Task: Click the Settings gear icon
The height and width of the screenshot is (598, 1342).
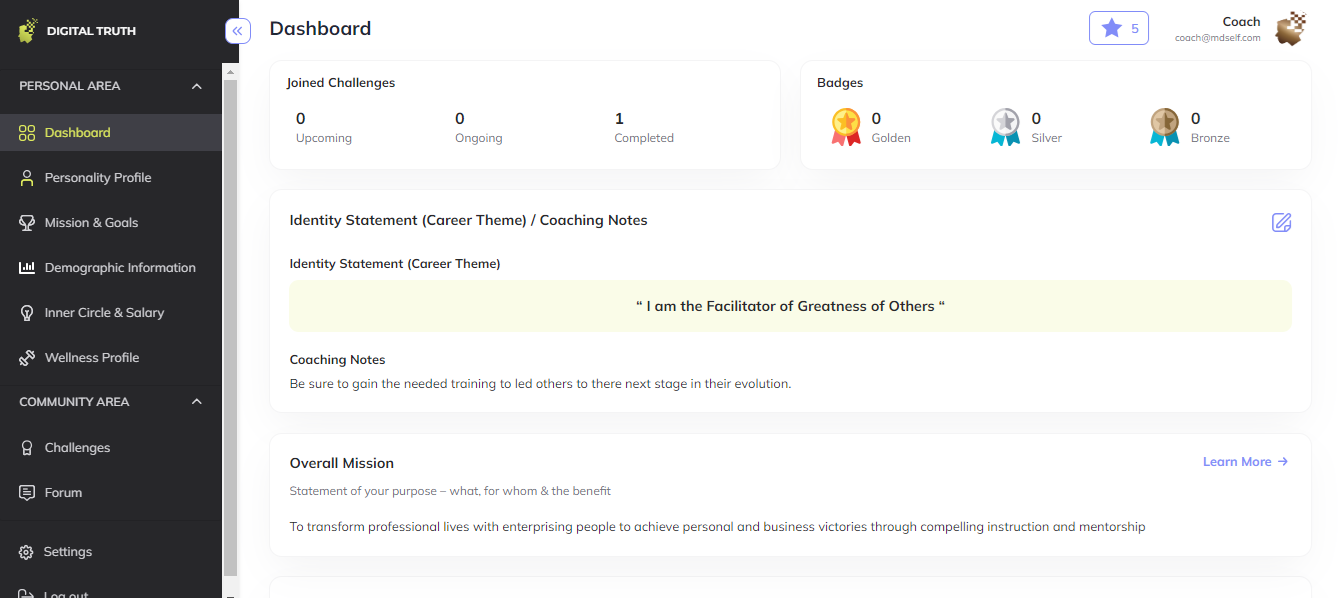Action: click(26, 552)
